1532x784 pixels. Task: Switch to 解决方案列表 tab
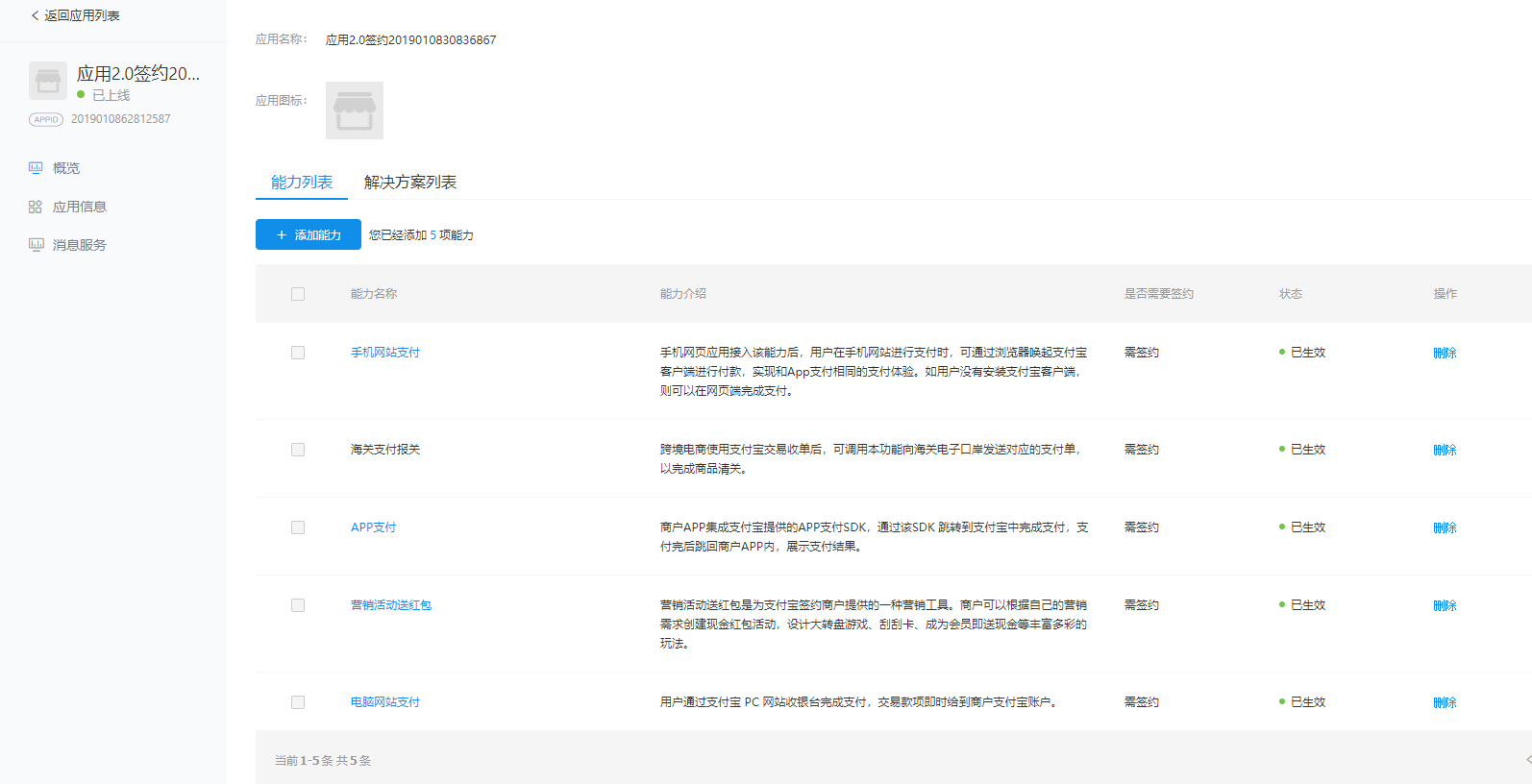click(x=410, y=182)
